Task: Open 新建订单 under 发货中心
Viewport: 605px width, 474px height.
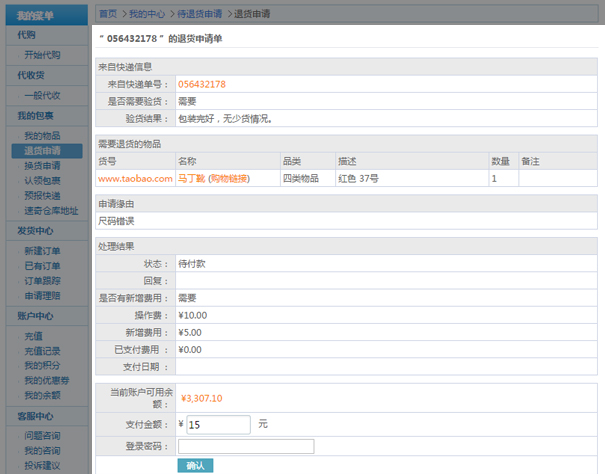Action: tap(42, 250)
